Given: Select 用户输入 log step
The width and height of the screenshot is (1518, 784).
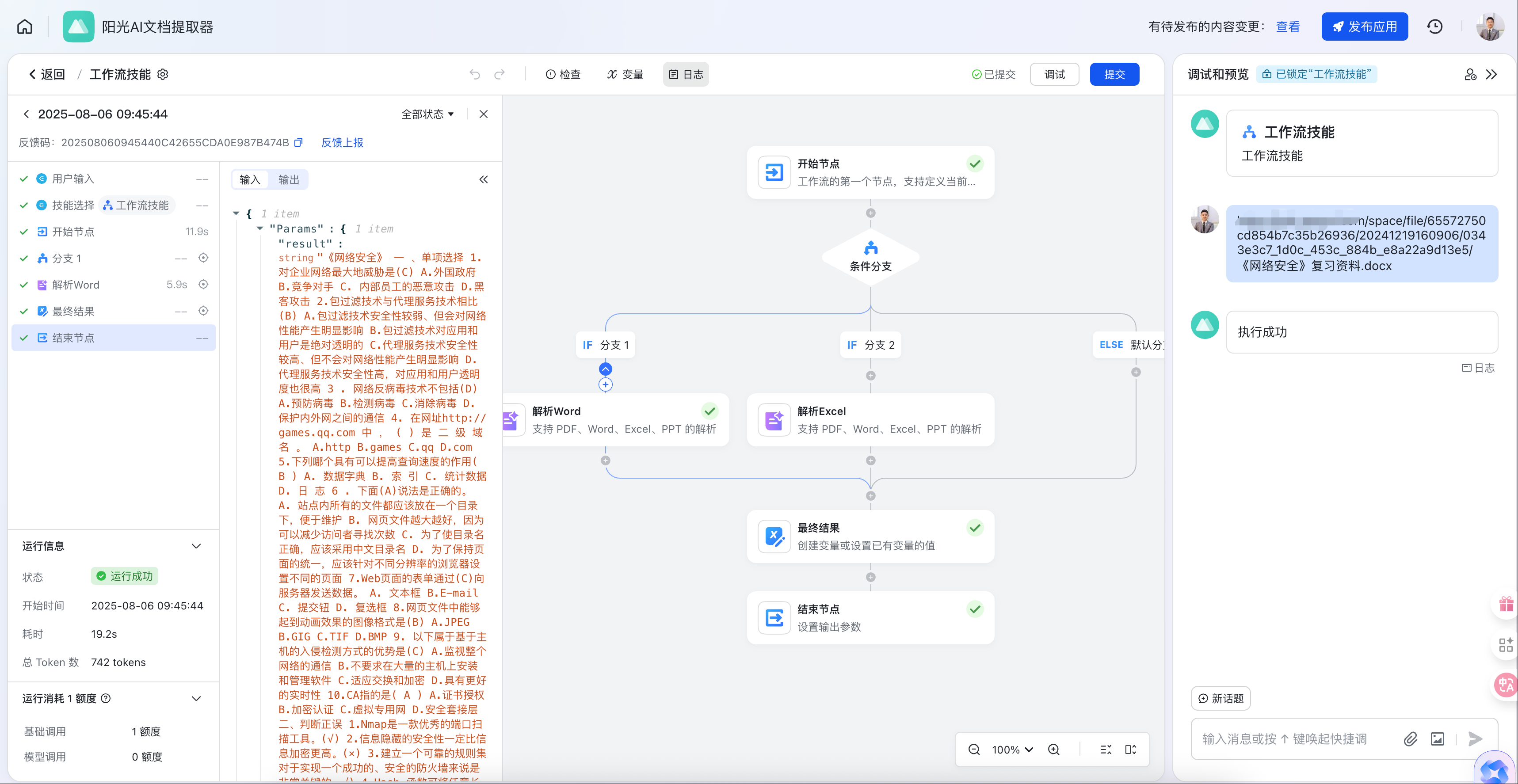Looking at the screenshot, I should [114, 179].
